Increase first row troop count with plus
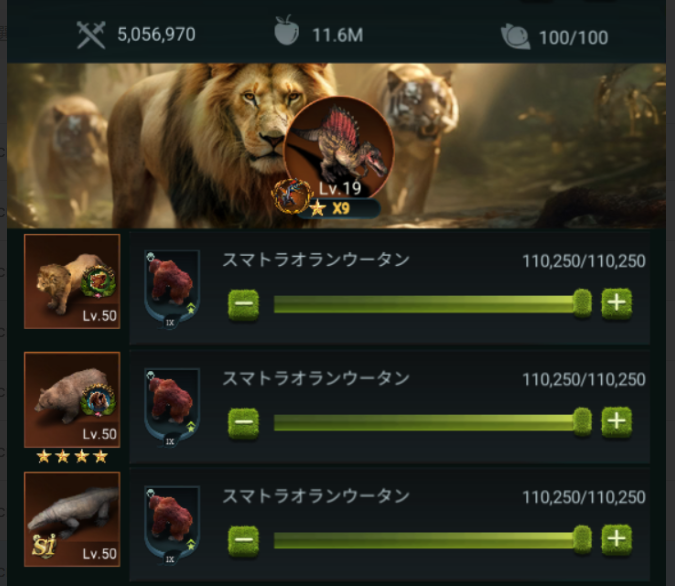Image resolution: width=675 pixels, height=586 pixels. (x=616, y=304)
